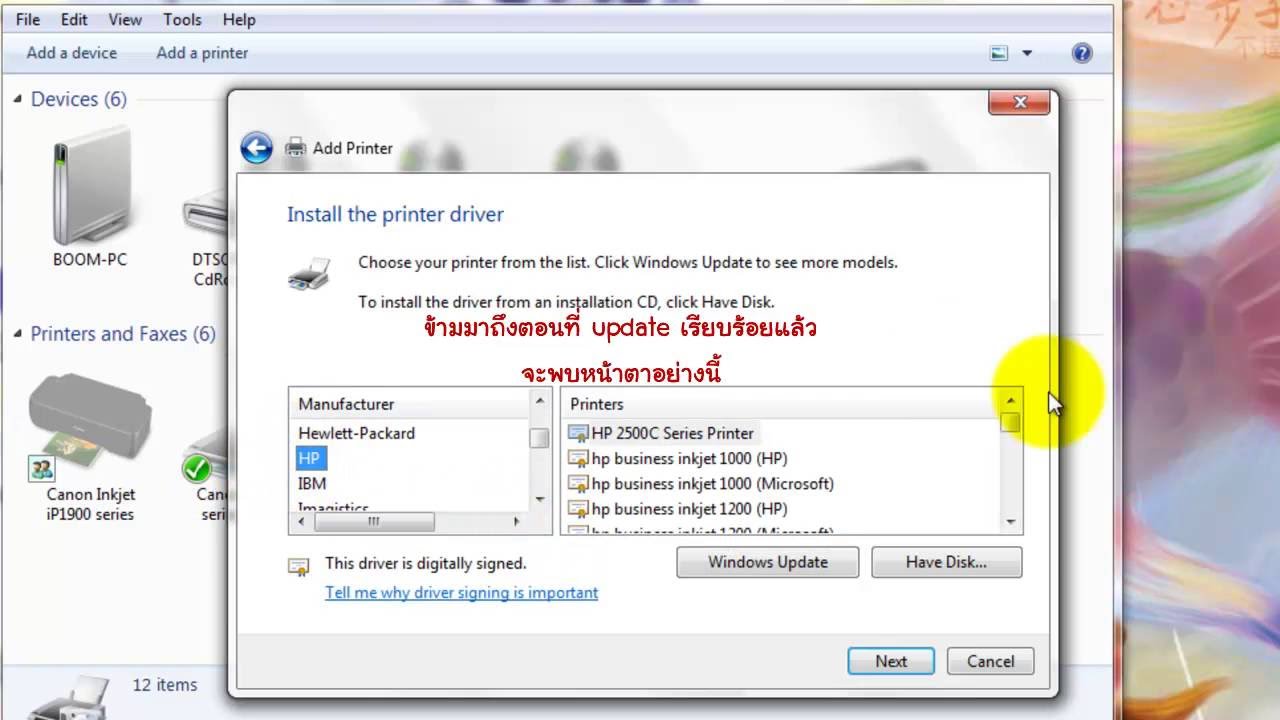Viewport: 1280px width, 720px height.
Task: Click driver icon beside HP 2500C Series Printer
Action: click(x=578, y=433)
